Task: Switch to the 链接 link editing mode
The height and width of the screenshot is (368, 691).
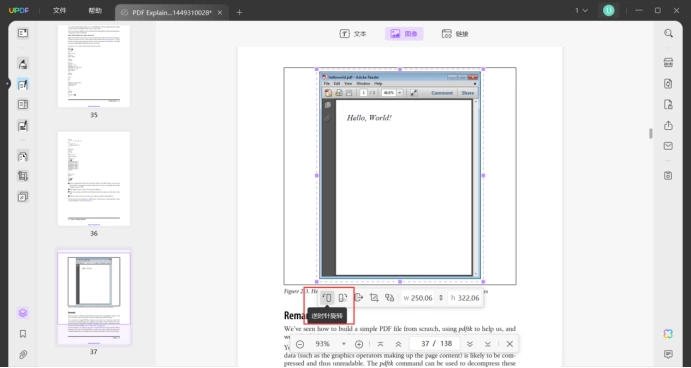Action: click(455, 34)
